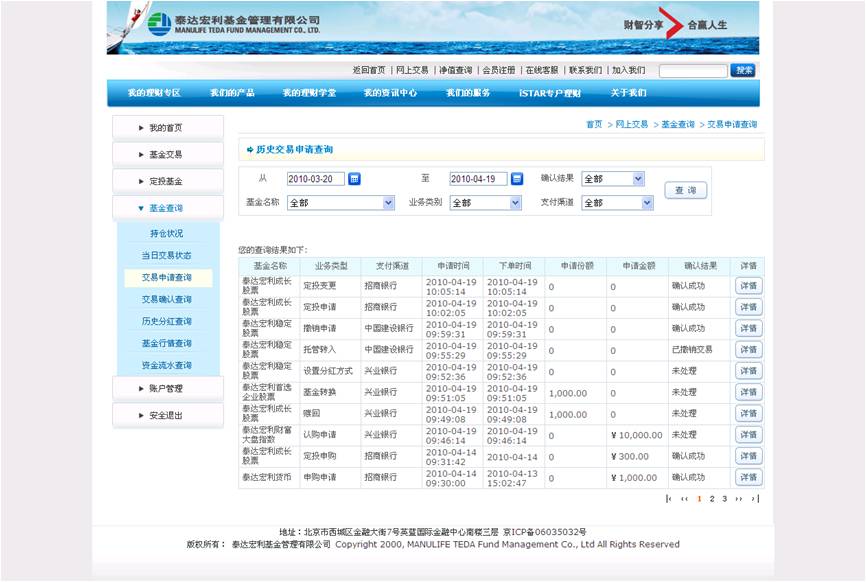Go to the first results page arrow
The height and width of the screenshot is (582, 866).
click(x=669, y=499)
